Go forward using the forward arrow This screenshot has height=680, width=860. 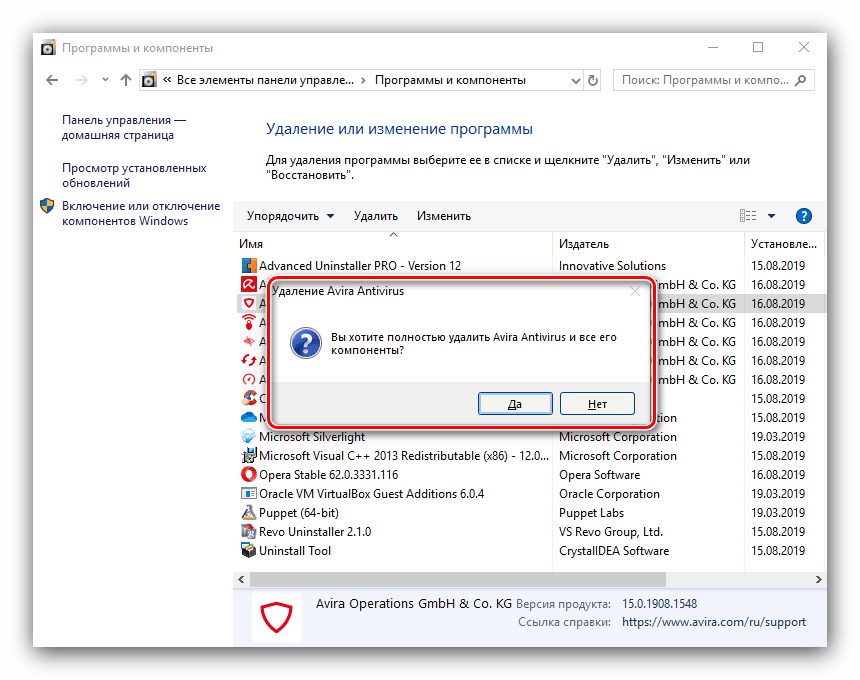[82, 80]
